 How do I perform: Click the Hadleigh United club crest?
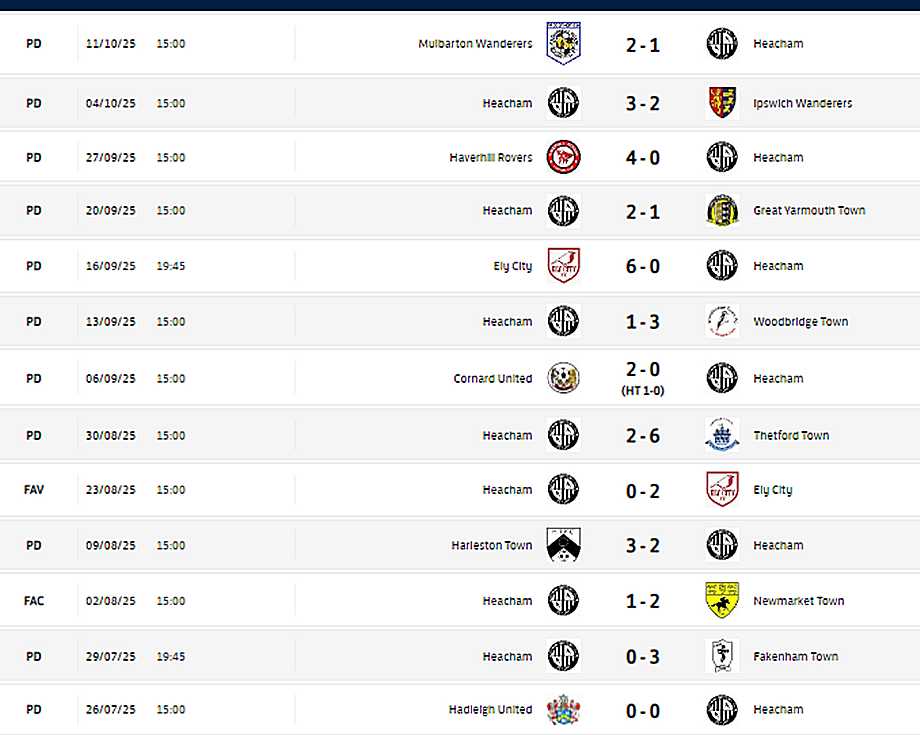[563, 710]
